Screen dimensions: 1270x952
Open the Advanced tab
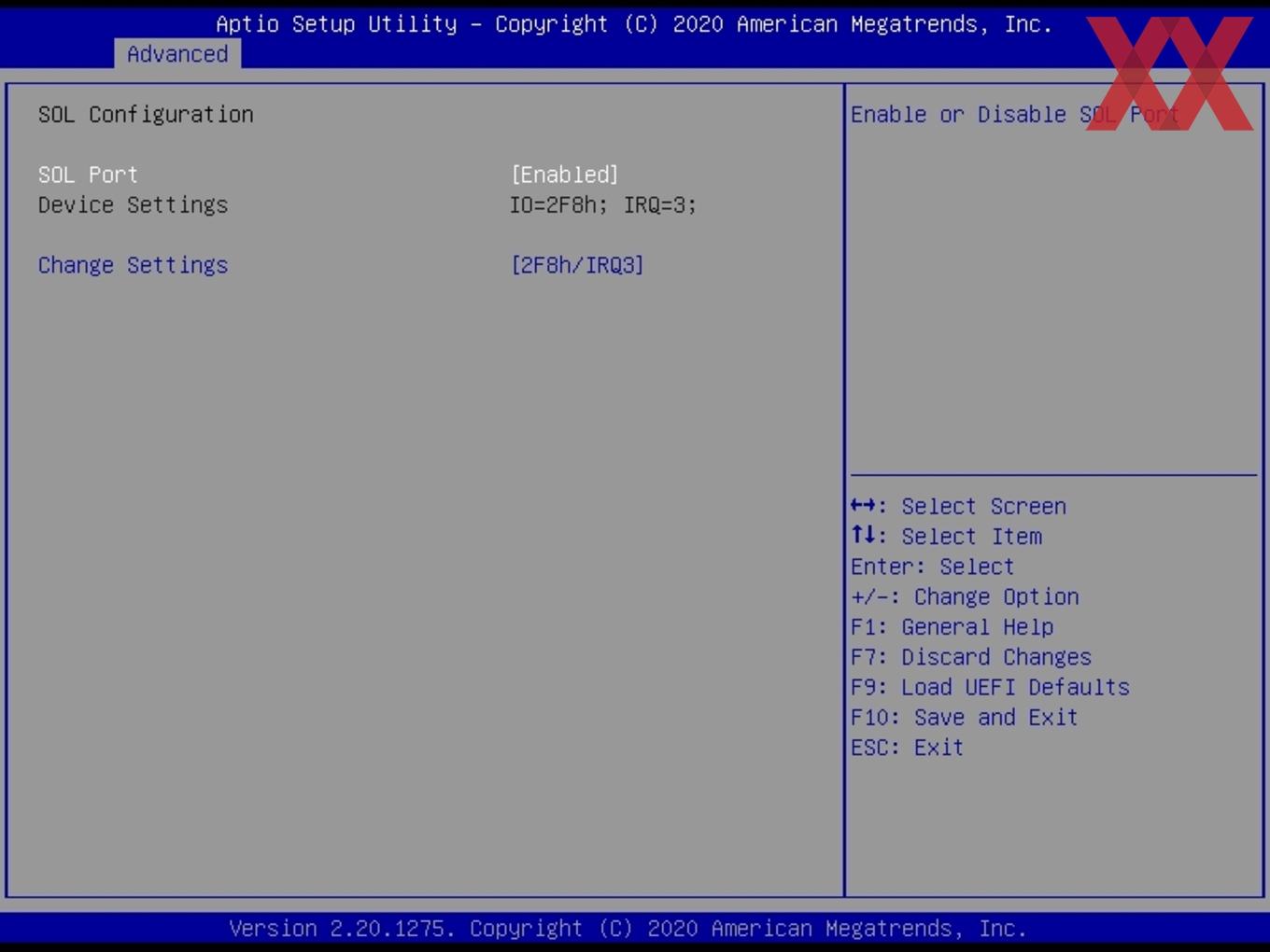177,54
